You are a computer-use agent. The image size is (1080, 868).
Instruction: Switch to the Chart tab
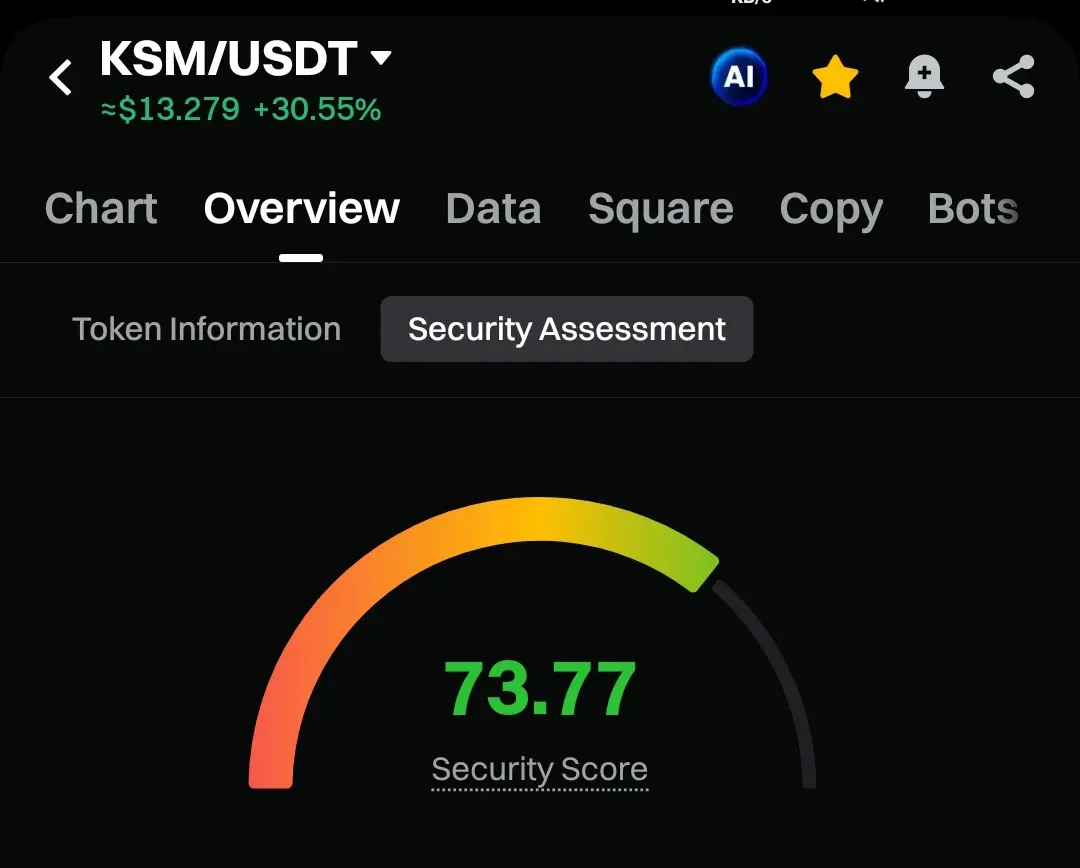101,208
